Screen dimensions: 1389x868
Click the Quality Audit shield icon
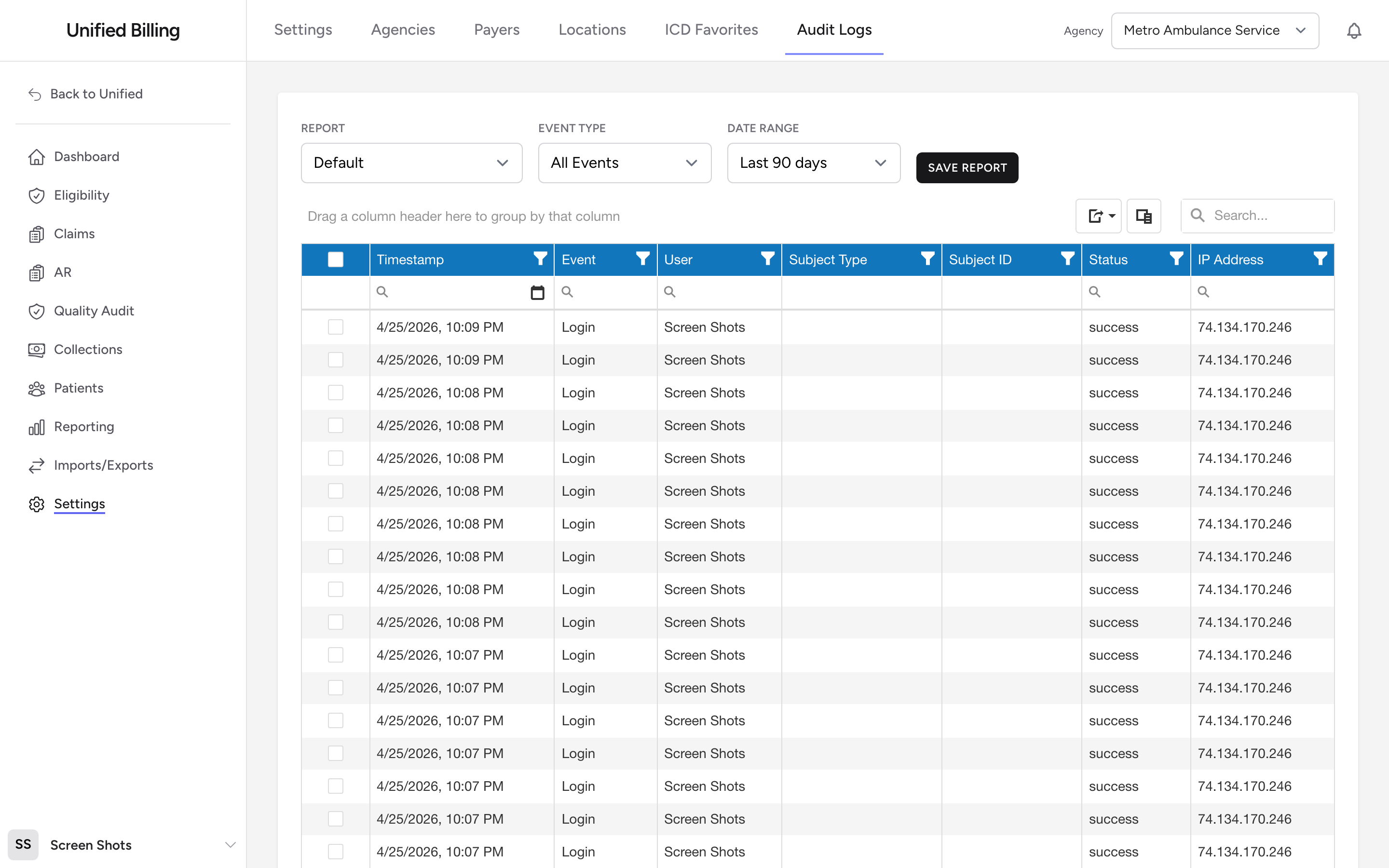point(36,311)
